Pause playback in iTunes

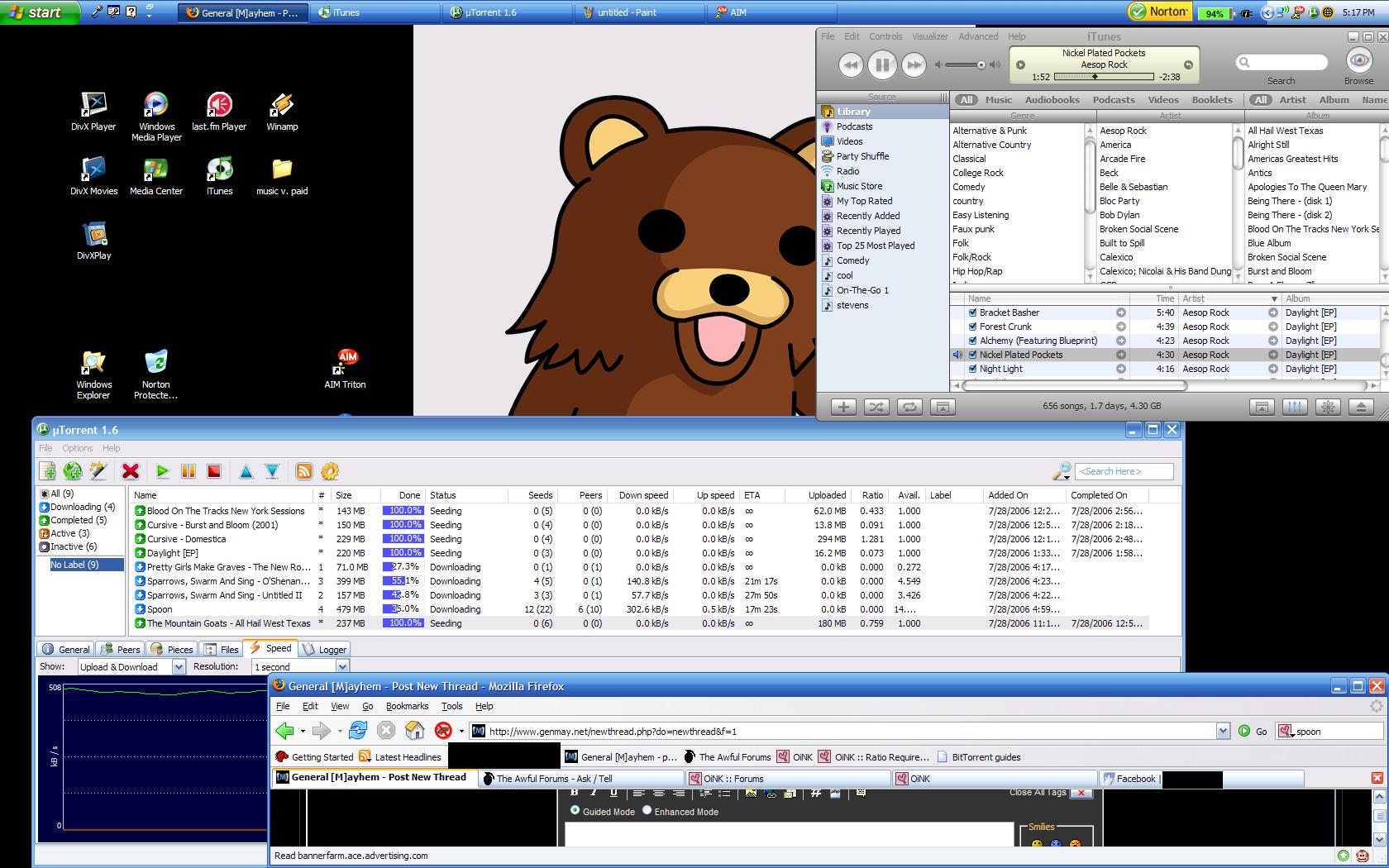tap(882, 64)
